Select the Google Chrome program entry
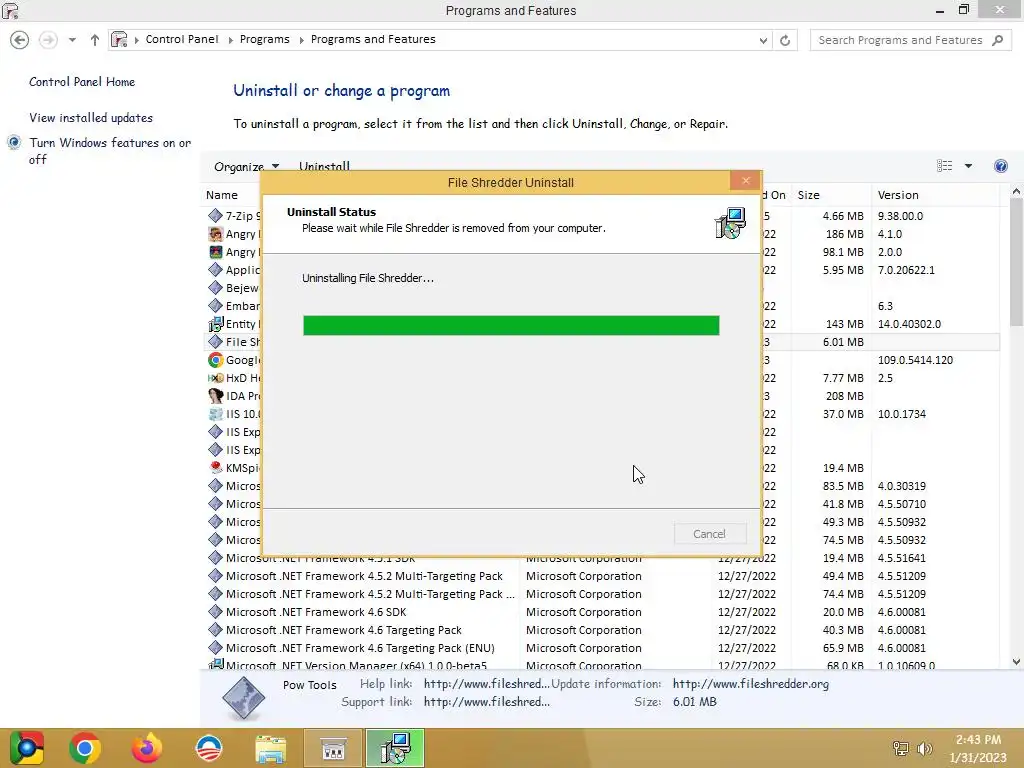Screen dimensions: 1024x768 pos(233,360)
